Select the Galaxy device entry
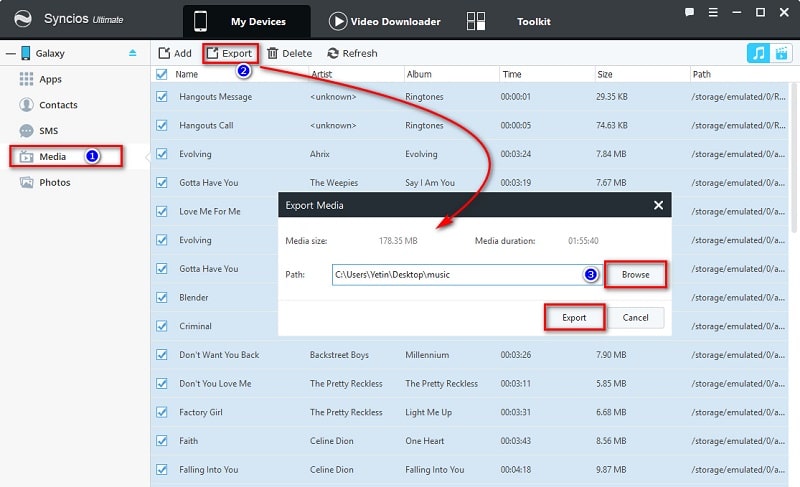The height and width of the screenshot is (487, 800). [50, 53]
